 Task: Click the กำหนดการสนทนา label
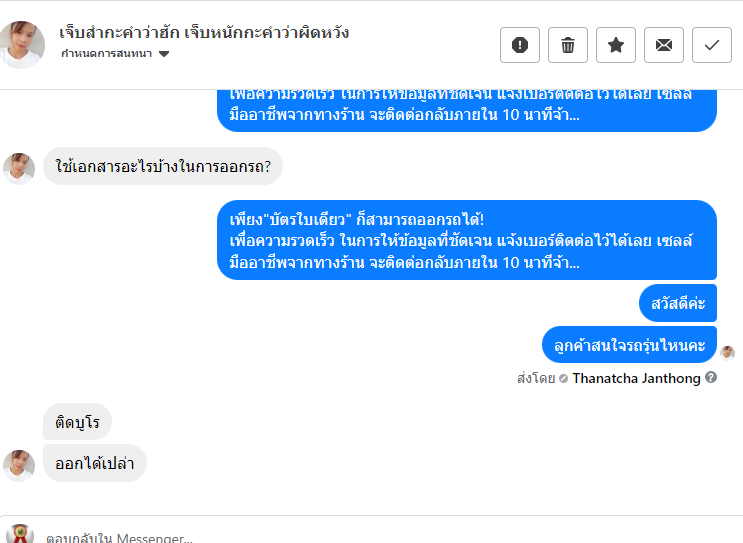tap(107, 54)
